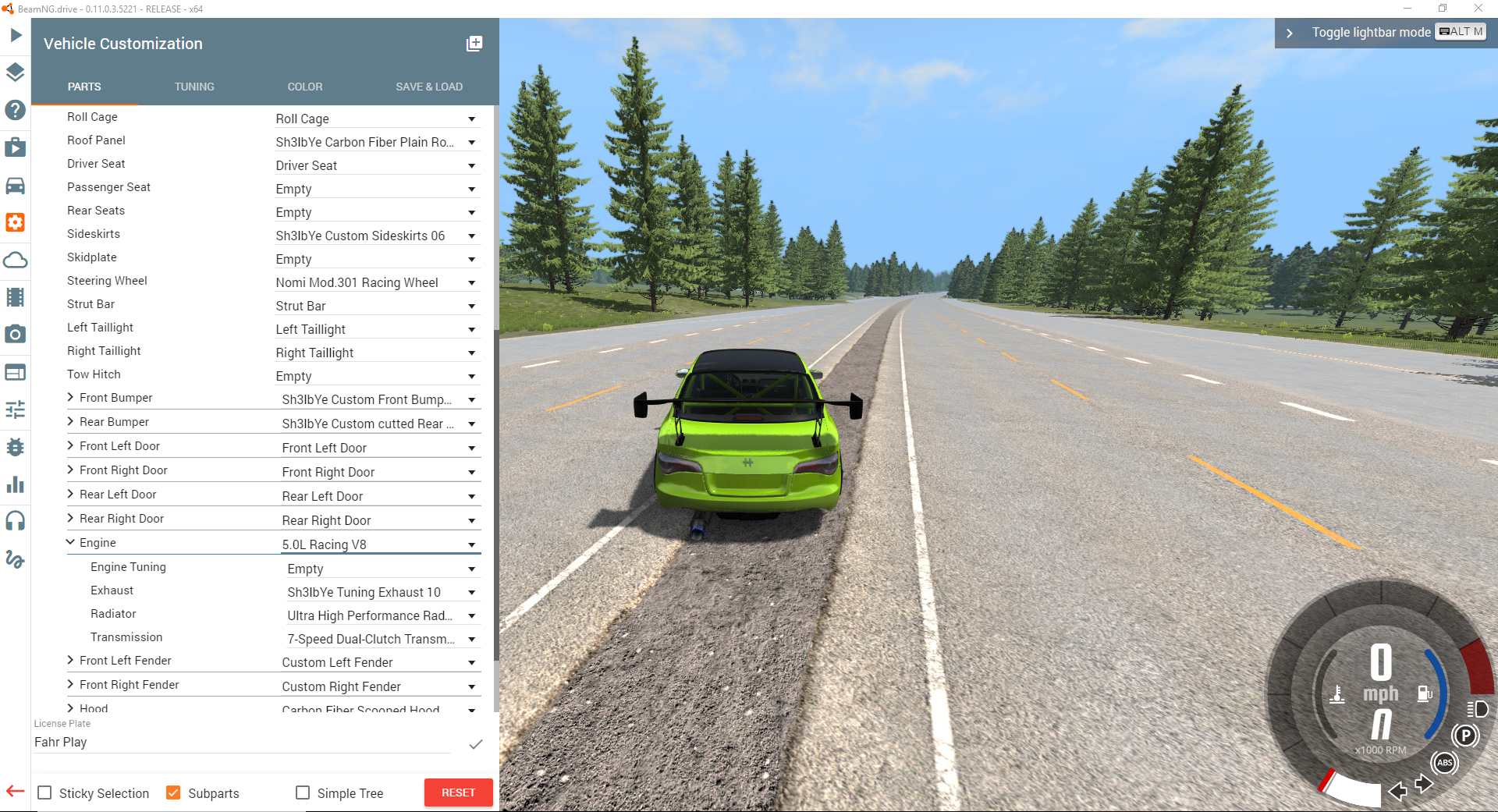Viewport: 1498px width, 812px height.
Task: Enable the Simple Tree checkbox
Action: point(303,792)
